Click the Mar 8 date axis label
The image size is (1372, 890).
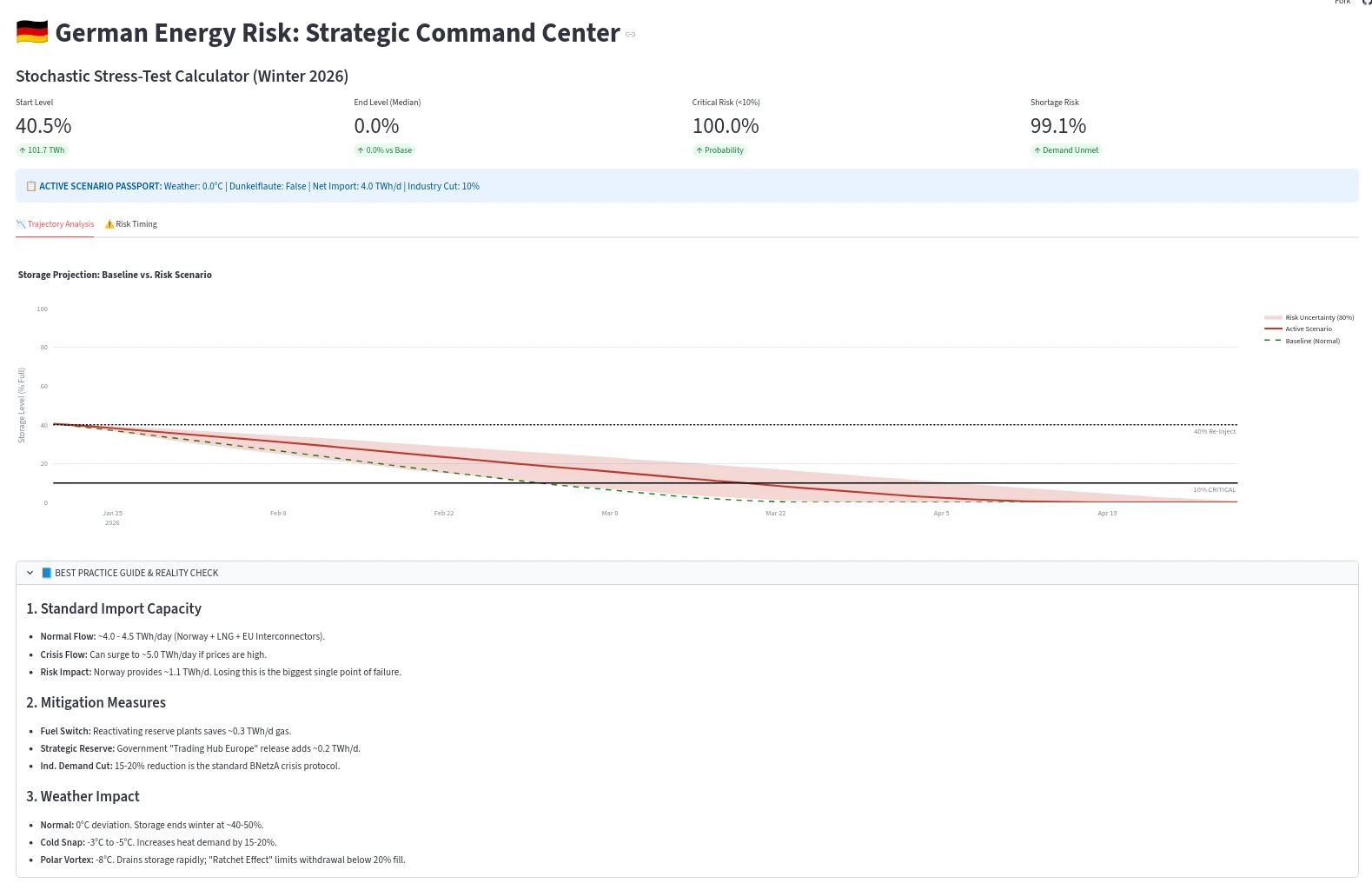(x=610, y=514)
